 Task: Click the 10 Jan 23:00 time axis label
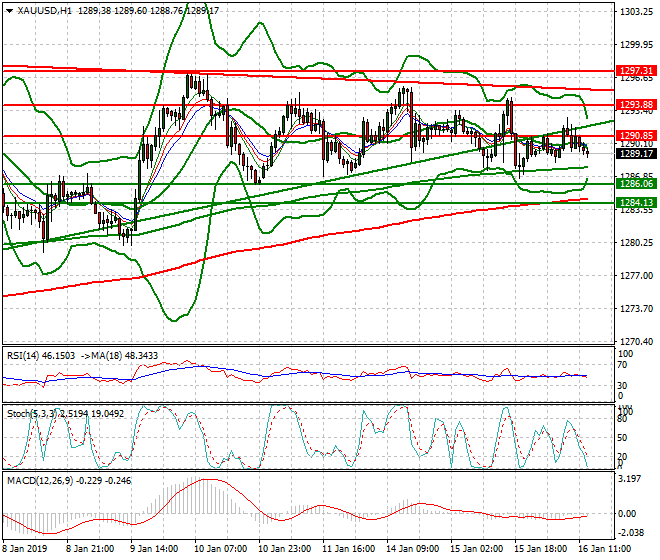(284, 549)
